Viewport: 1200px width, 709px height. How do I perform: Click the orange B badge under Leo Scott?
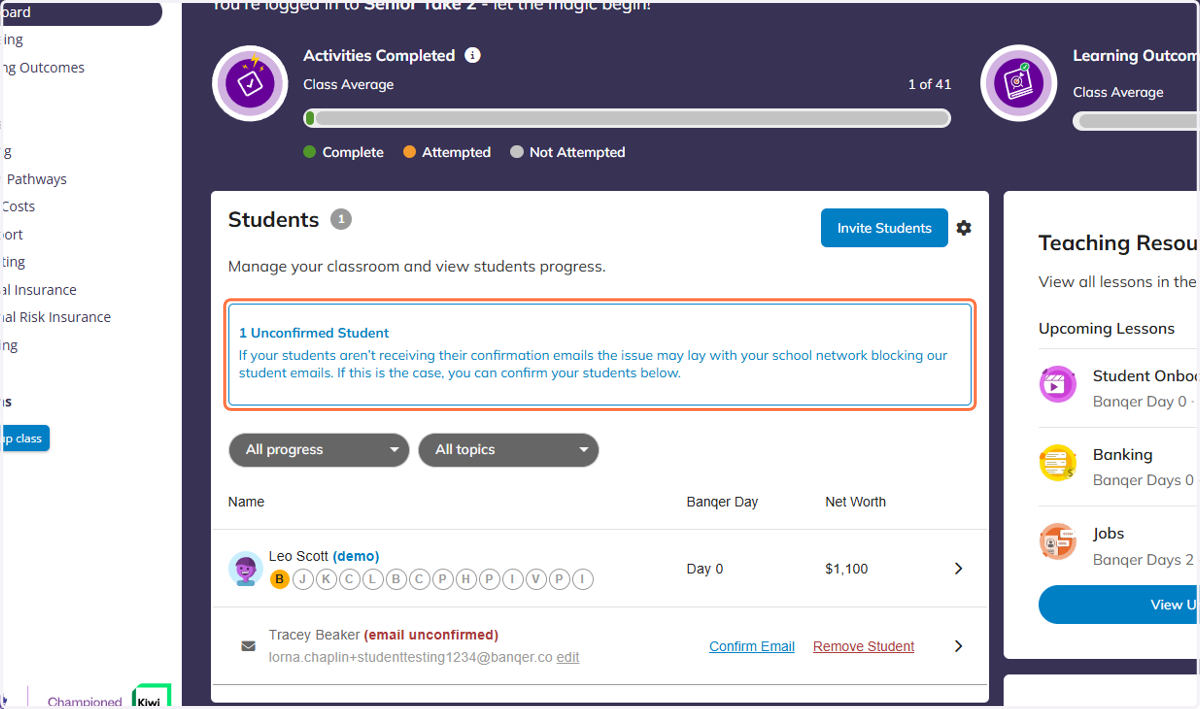tap(280, 579)
